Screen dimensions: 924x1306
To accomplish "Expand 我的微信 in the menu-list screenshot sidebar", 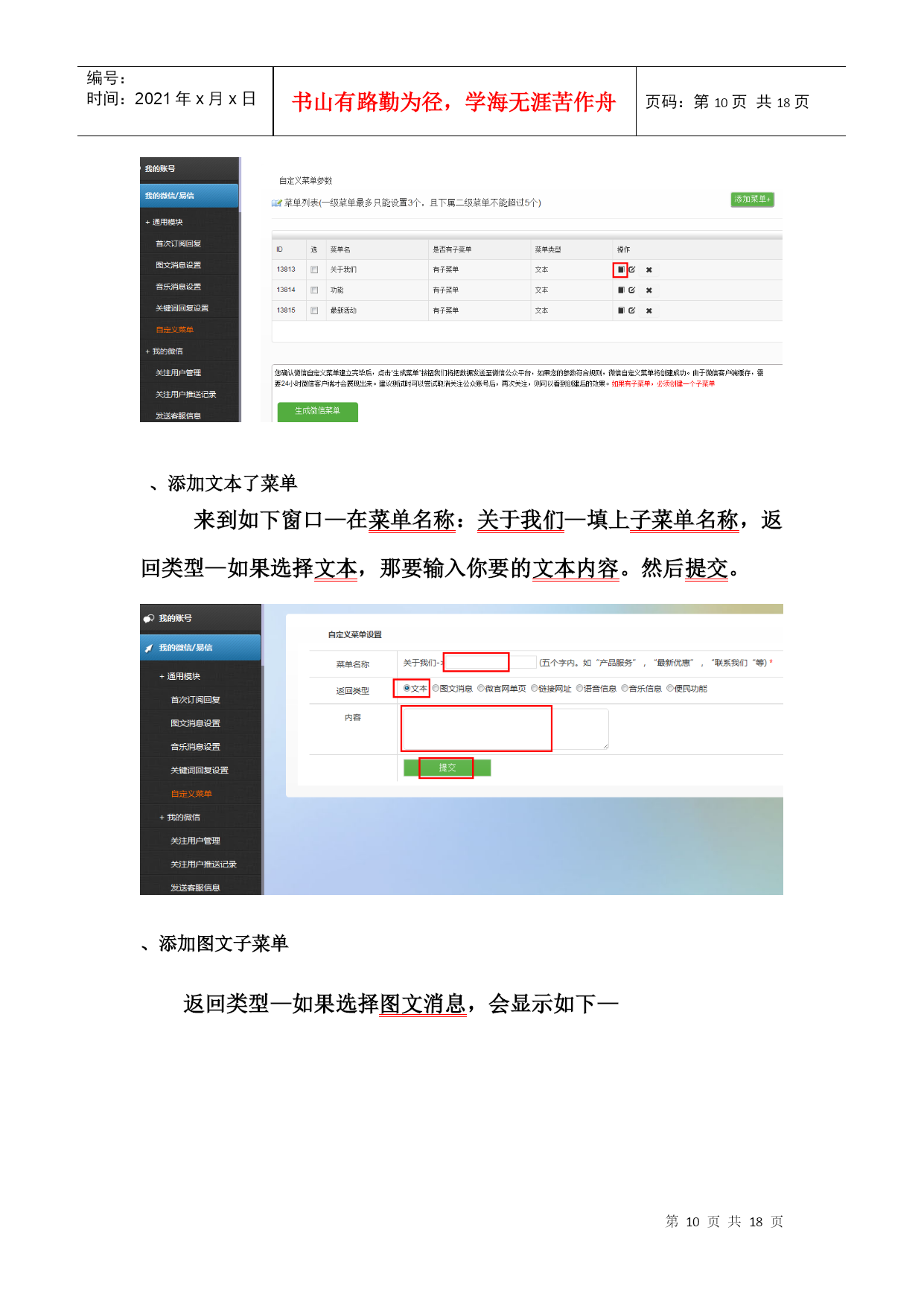I will tap(164, 351).
